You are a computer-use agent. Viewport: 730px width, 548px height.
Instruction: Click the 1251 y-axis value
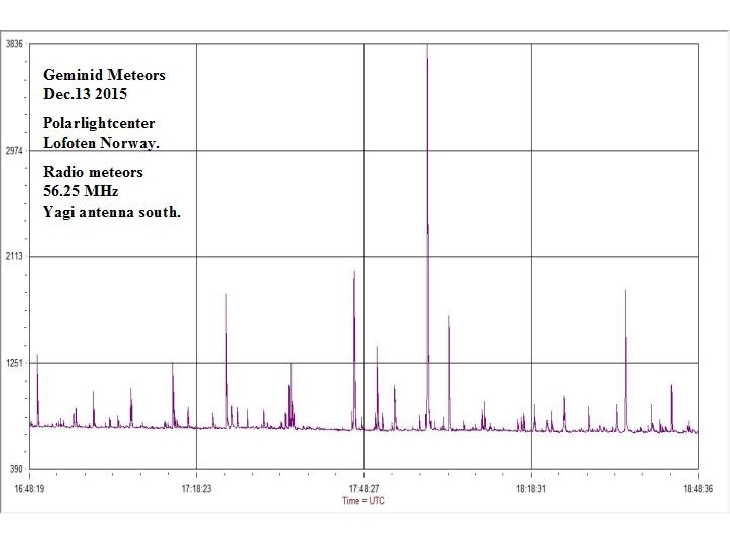(15, 363)
